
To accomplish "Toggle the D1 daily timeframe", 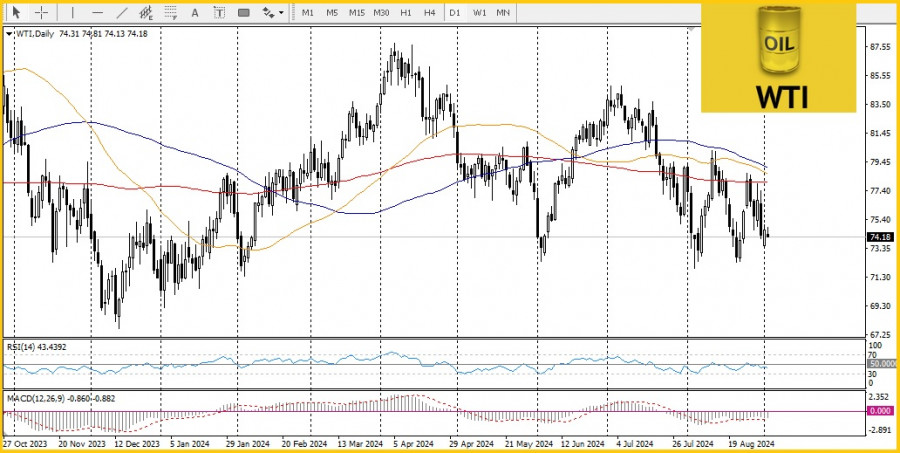I will (455, 13).
